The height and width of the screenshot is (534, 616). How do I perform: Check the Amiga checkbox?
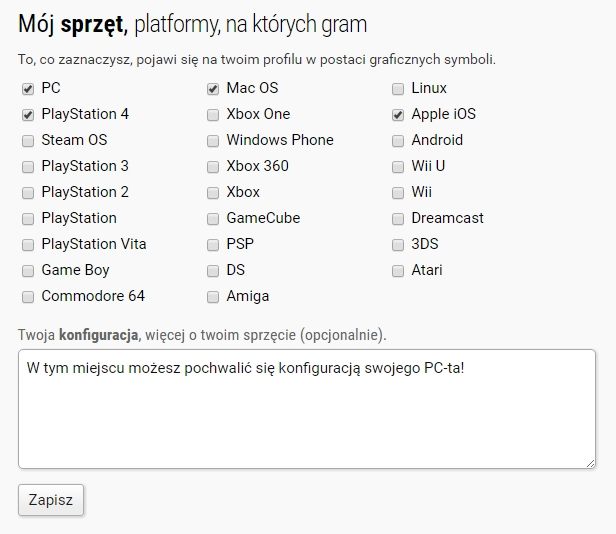point(213,297)
